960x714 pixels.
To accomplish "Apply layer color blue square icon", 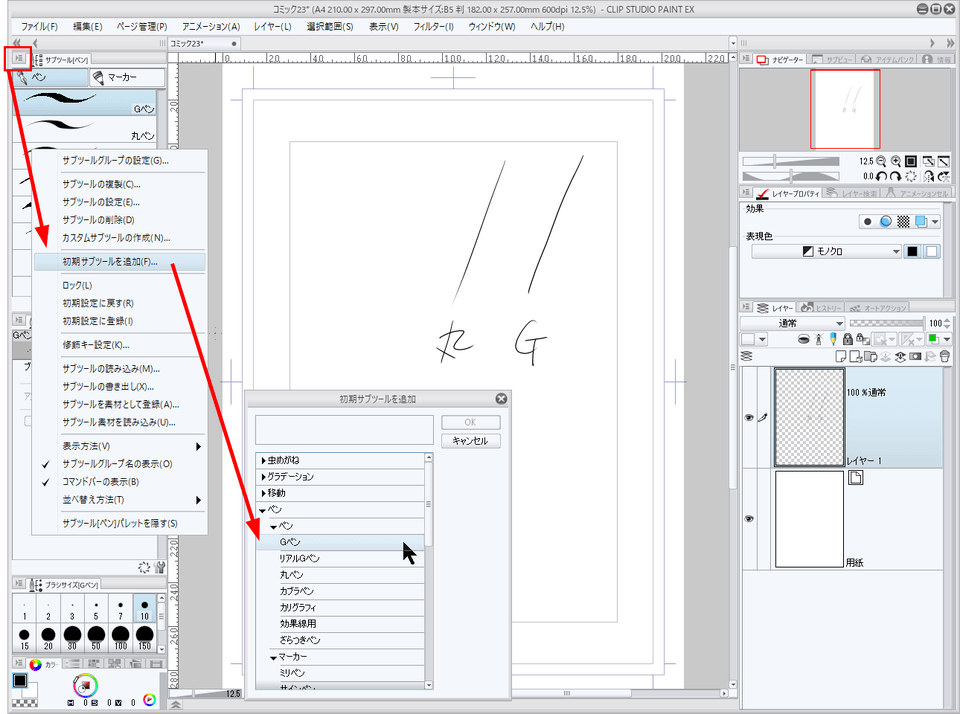I will coord(921,222).
